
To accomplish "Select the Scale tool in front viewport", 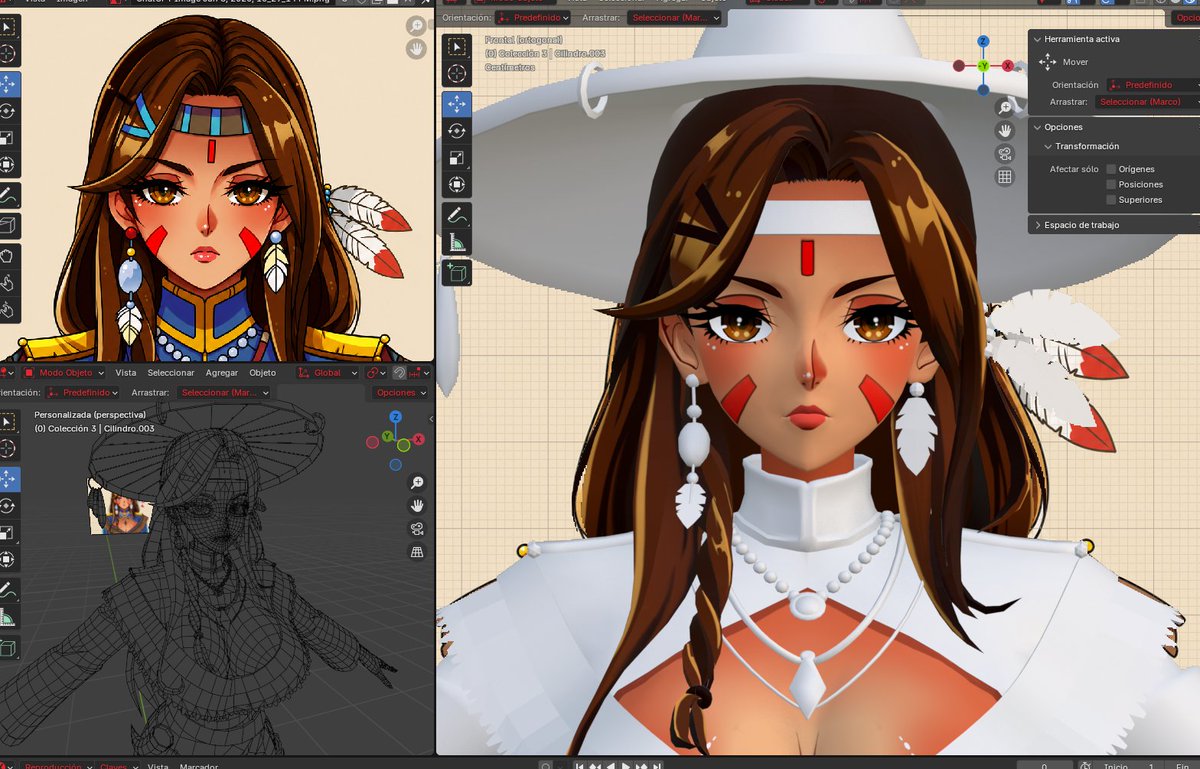I will [457, 158].
